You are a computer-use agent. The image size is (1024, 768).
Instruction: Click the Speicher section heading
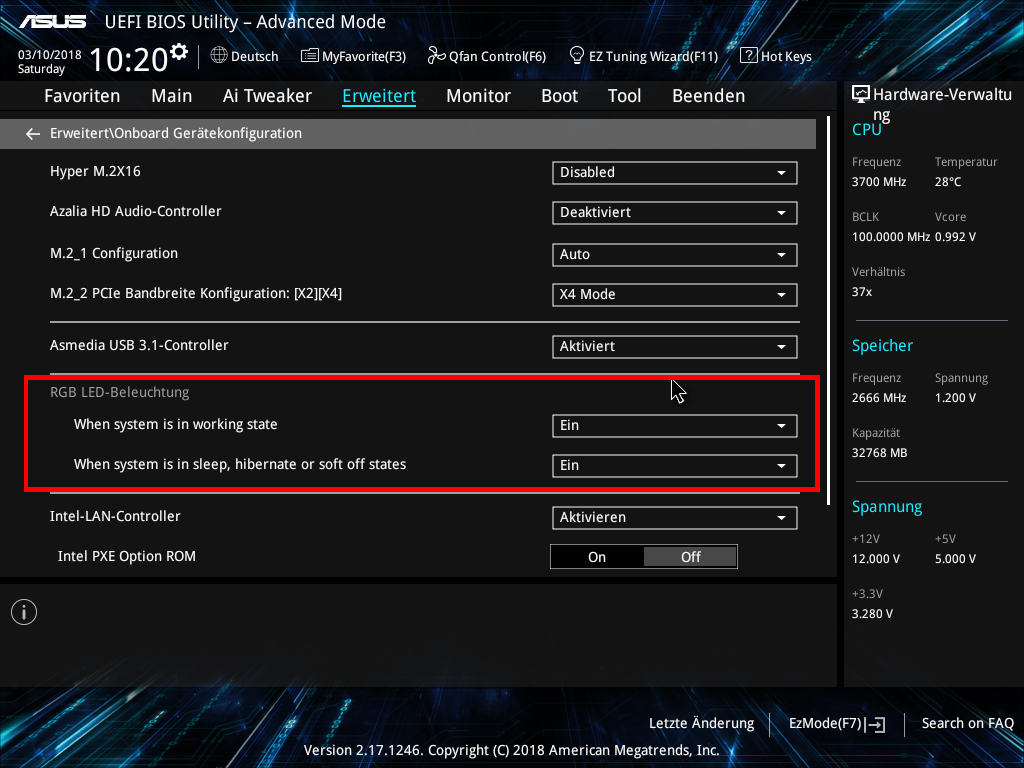click(x=882, y=345)
